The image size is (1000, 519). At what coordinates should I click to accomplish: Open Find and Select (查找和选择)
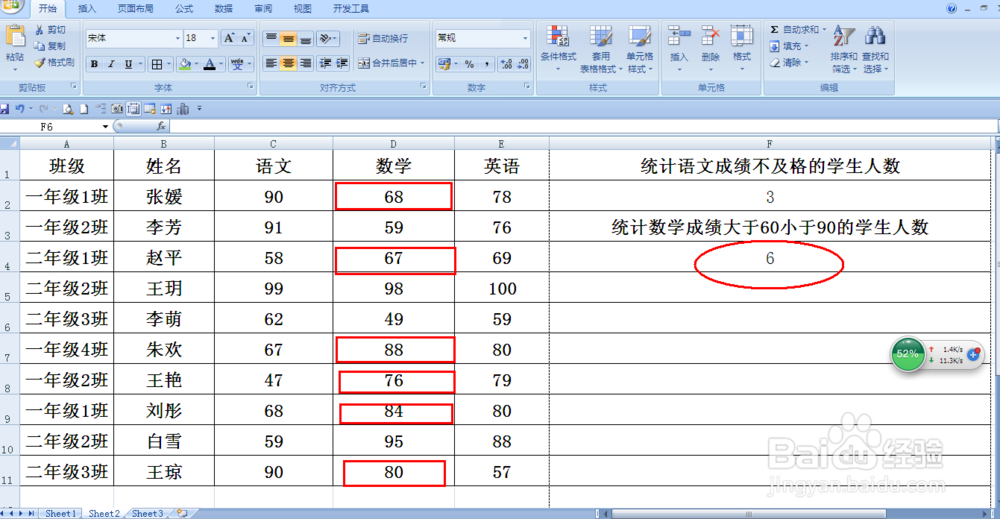tap(876, 50)
